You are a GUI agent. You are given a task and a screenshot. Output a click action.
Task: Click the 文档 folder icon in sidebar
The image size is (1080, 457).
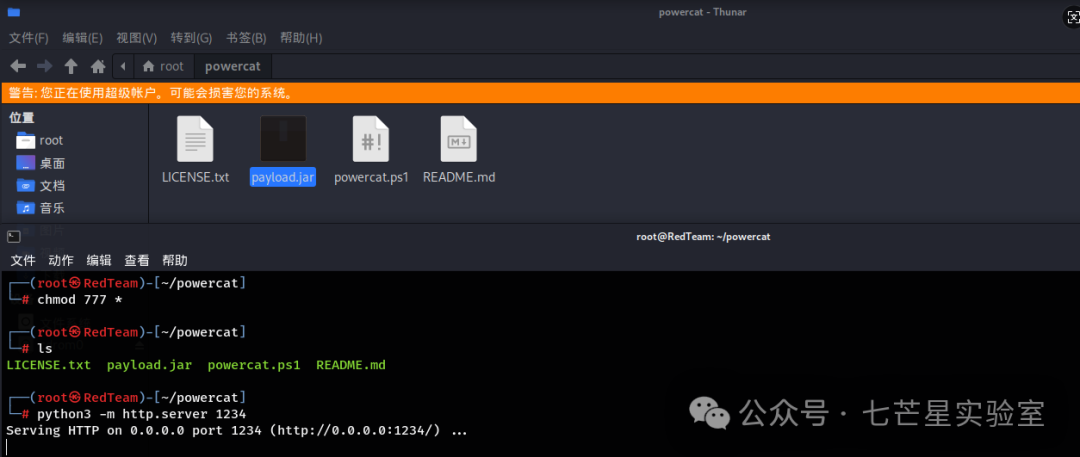25,185
